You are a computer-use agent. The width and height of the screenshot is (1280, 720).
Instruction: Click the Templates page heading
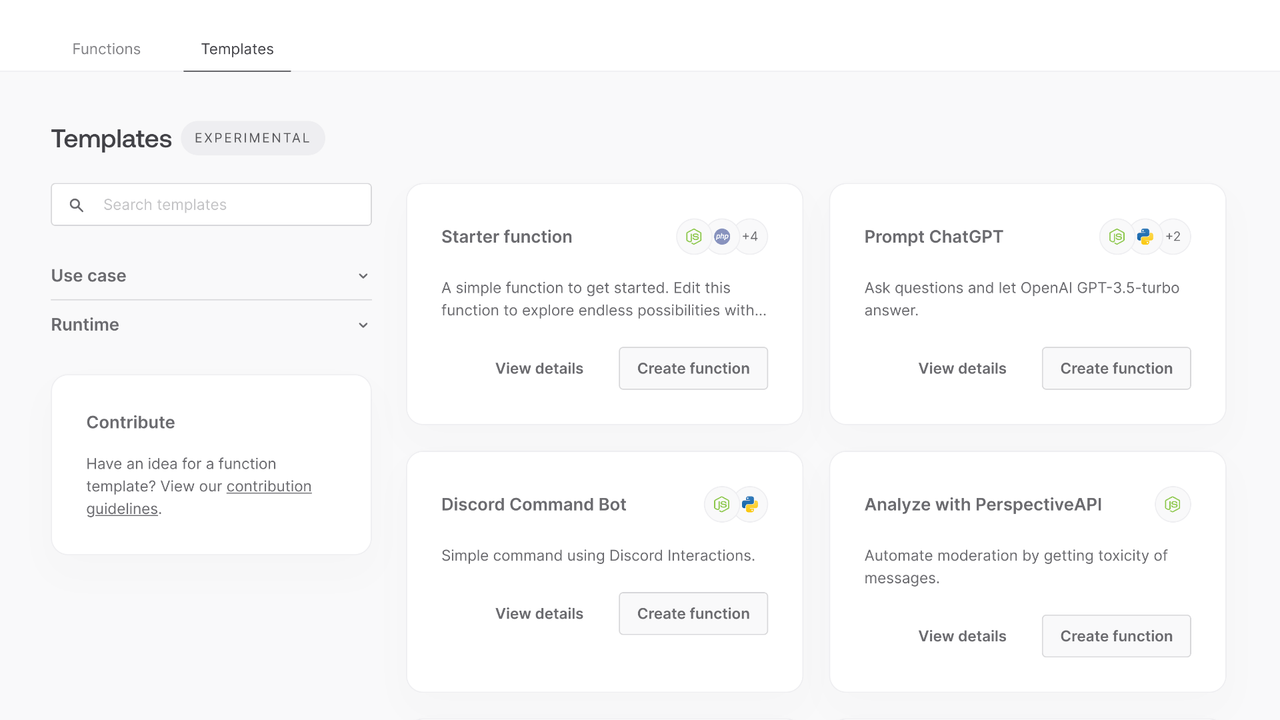(111, 139)
